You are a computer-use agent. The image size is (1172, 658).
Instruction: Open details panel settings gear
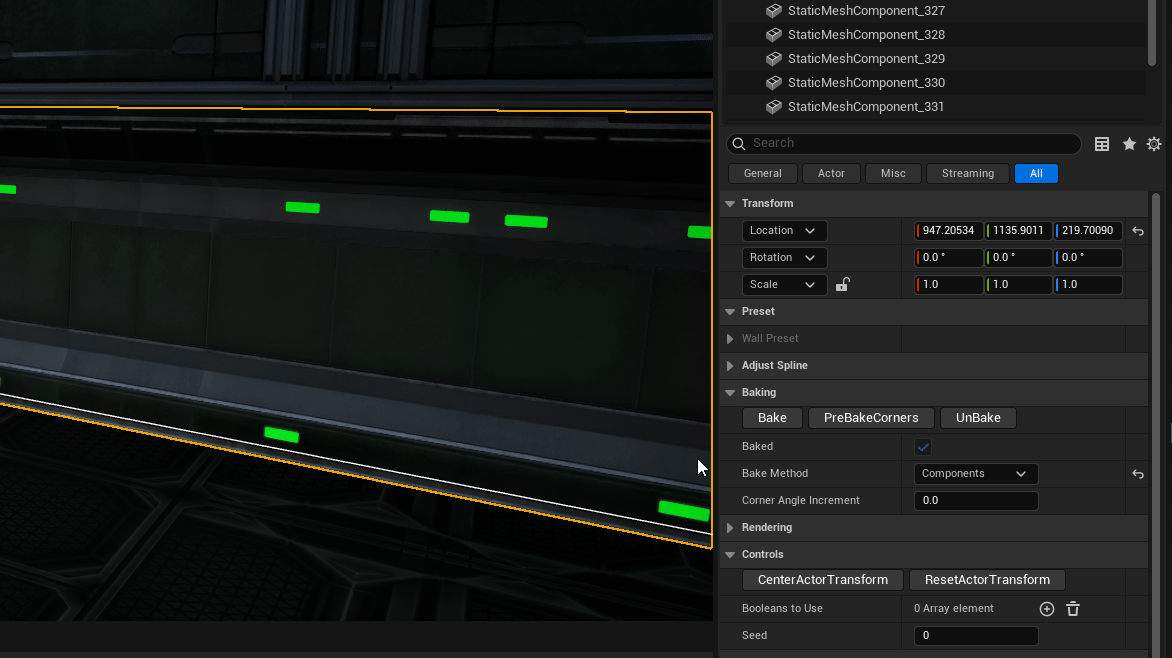(x=1154, y=144)
